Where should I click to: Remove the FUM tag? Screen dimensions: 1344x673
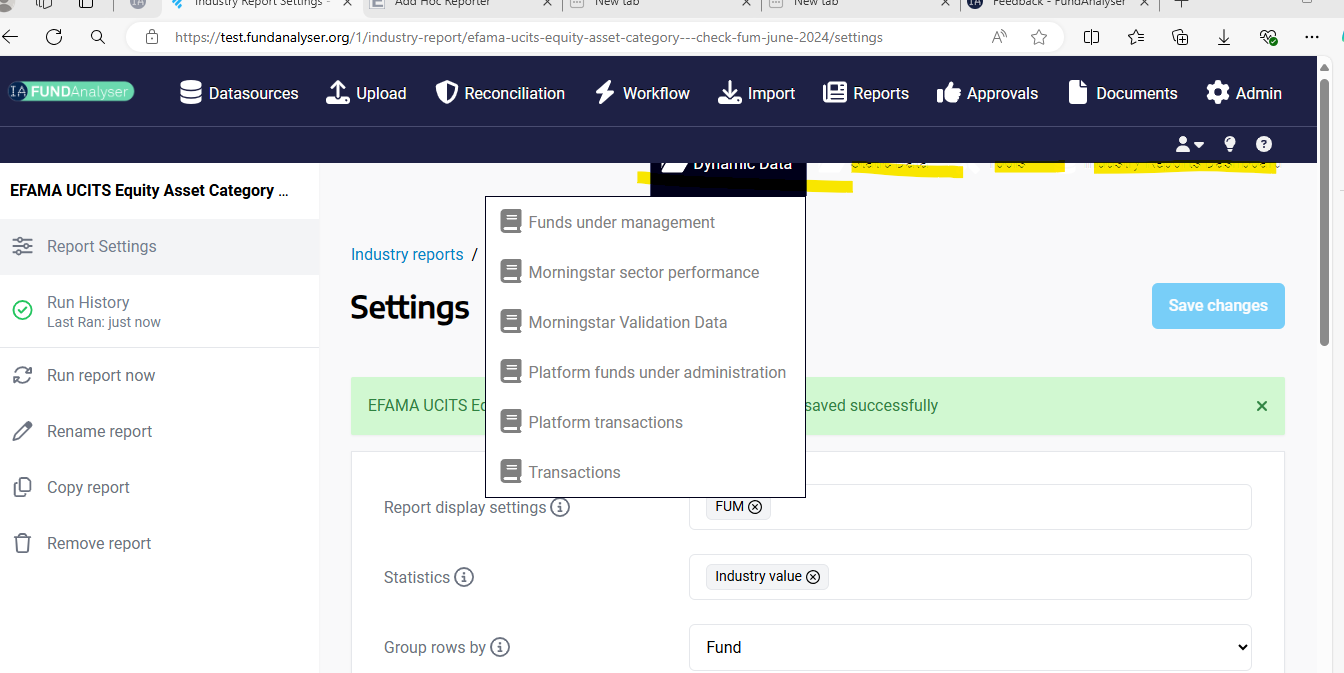(x=755, y=507)
